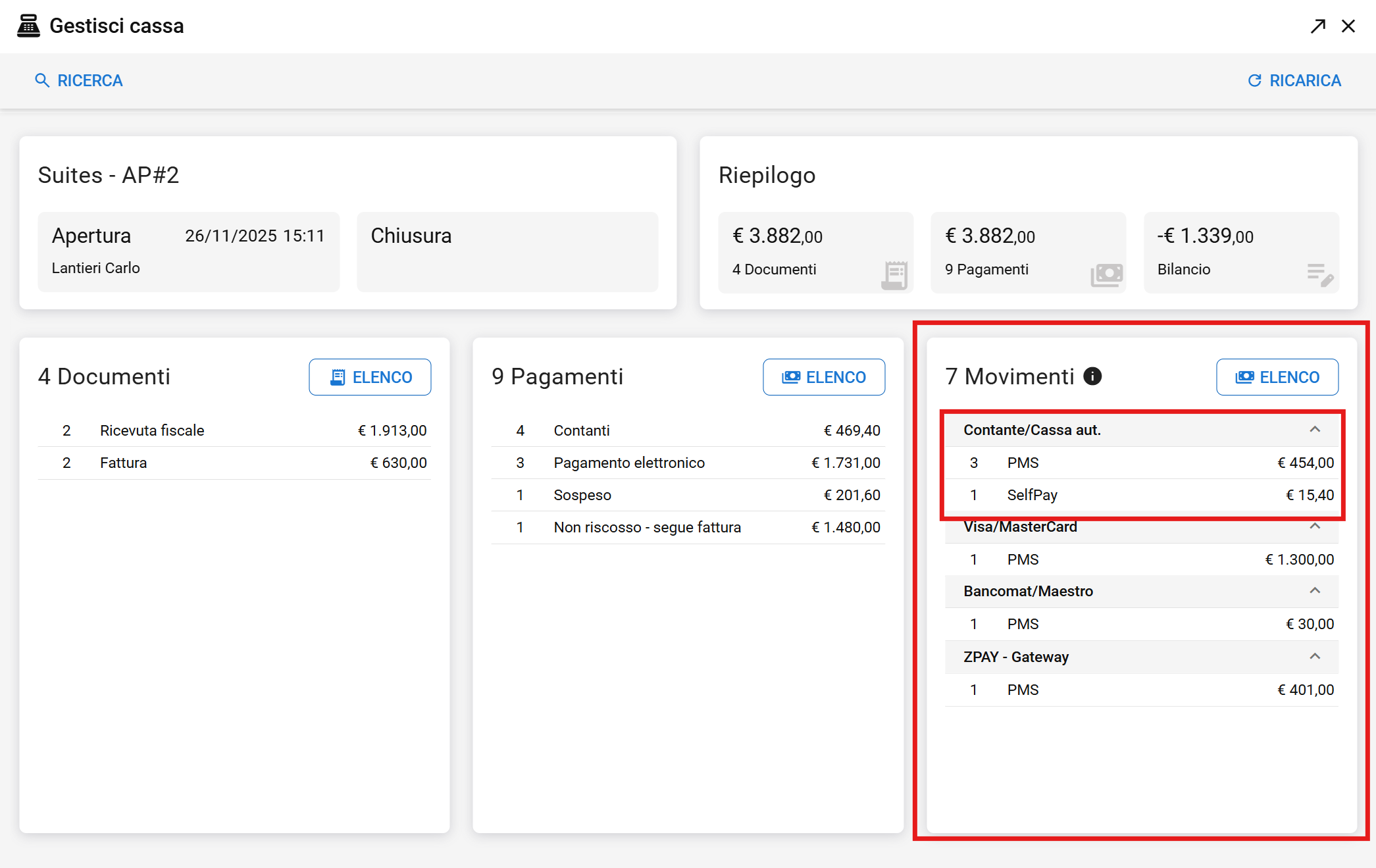Collapse the Bancomat/Maestro section
Viewport: 1376px width, 868px height.
pyautogui.click(x=1315, y=591)
